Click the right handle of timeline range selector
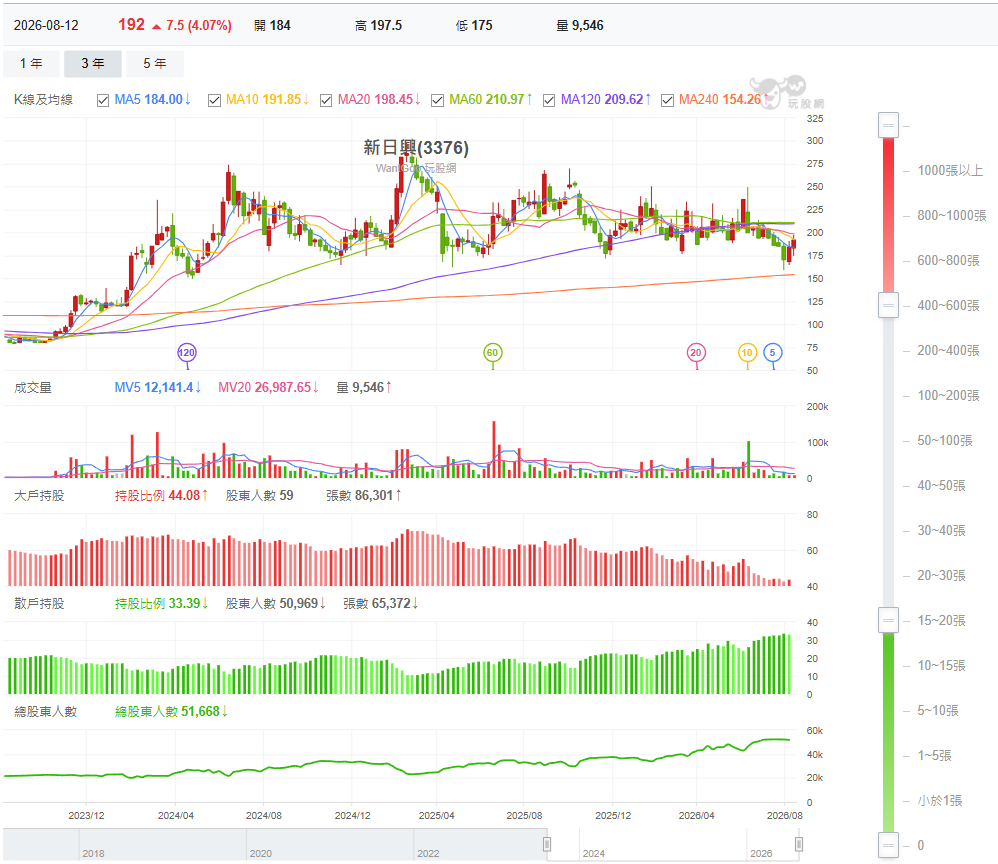Screen dimensions: 998x864 (x=798, y=844)
